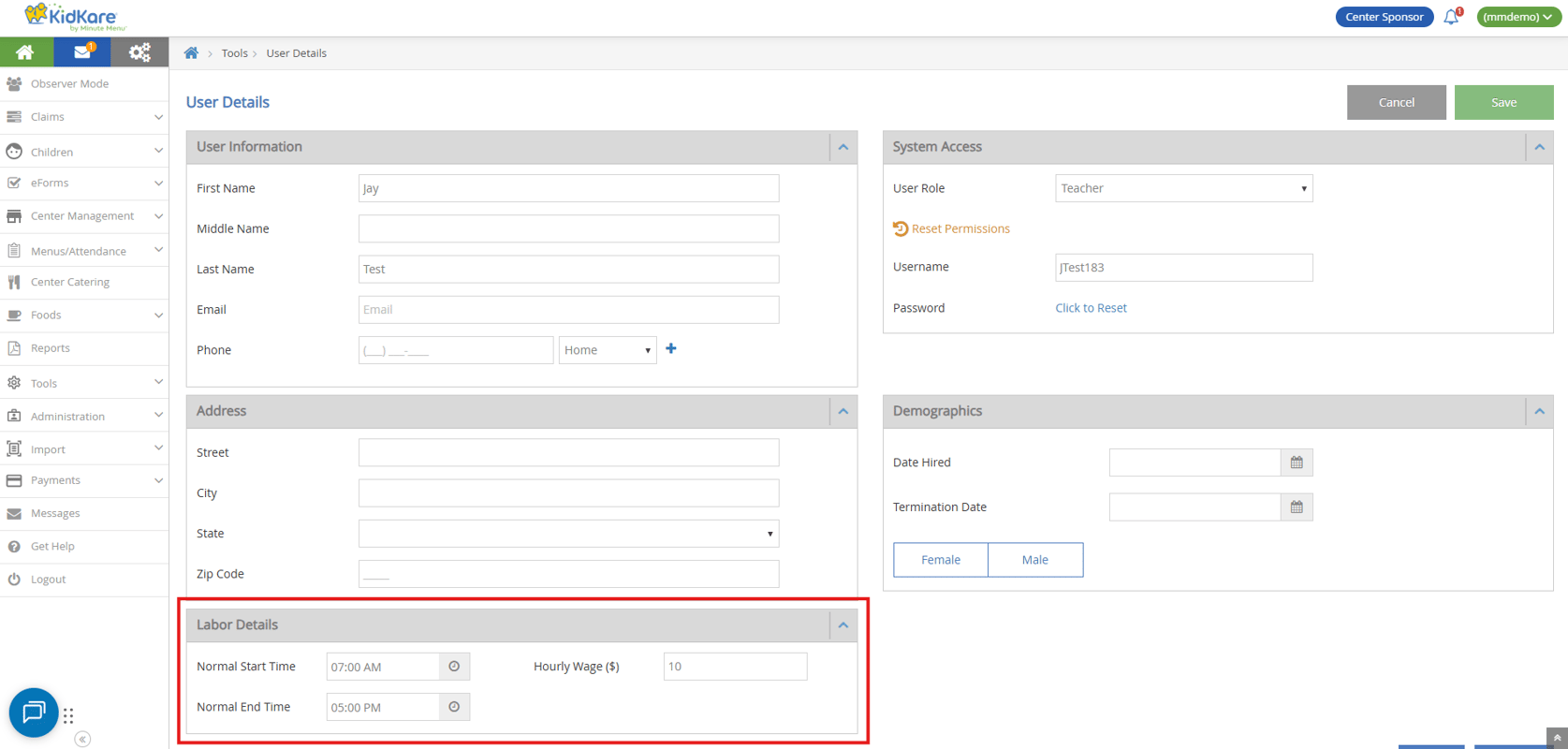
Task: Expand the Administration menu
Action: coord(84,416)
